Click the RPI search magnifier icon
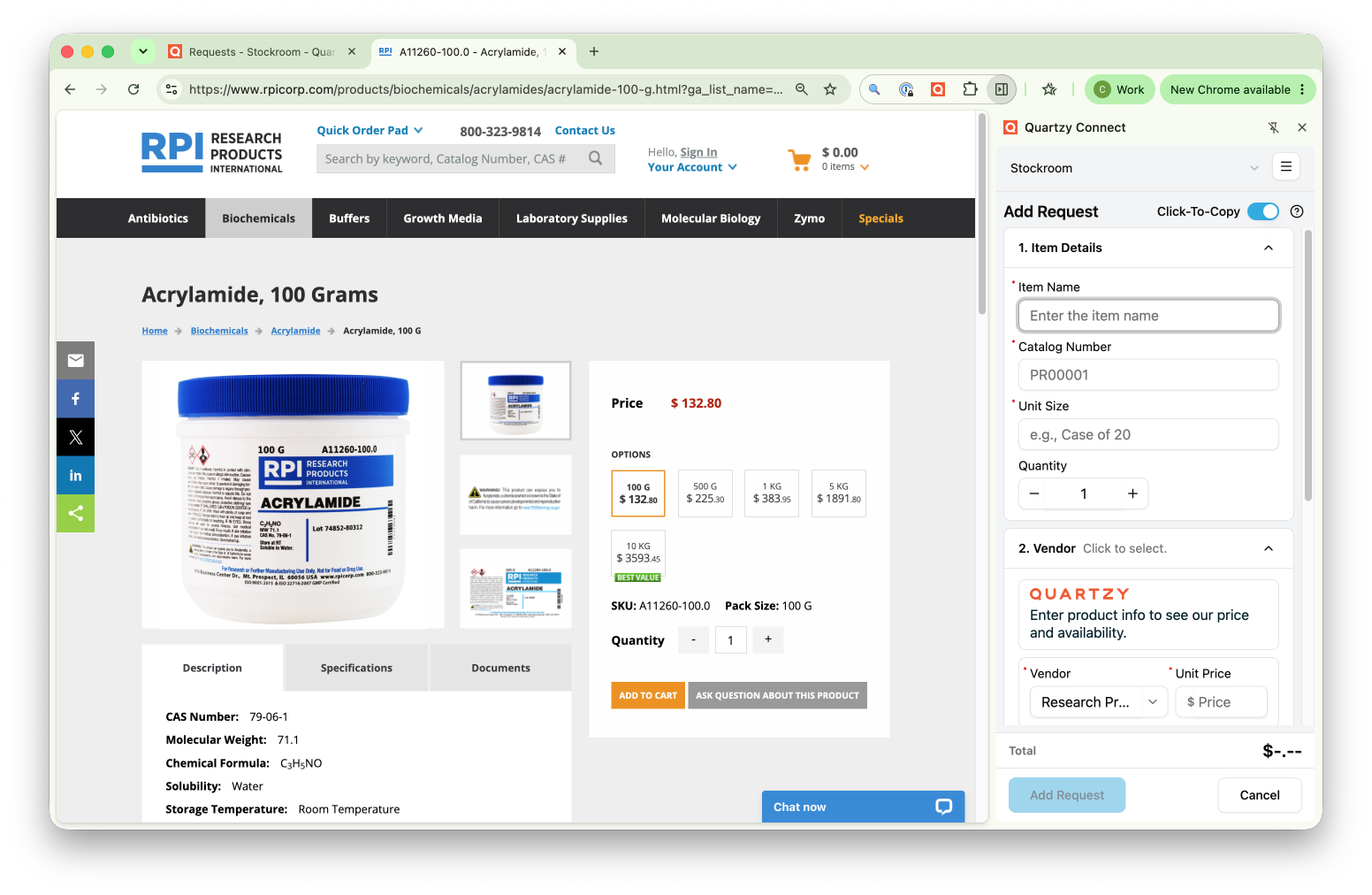 pyautogui.click(x=596, y=158)
